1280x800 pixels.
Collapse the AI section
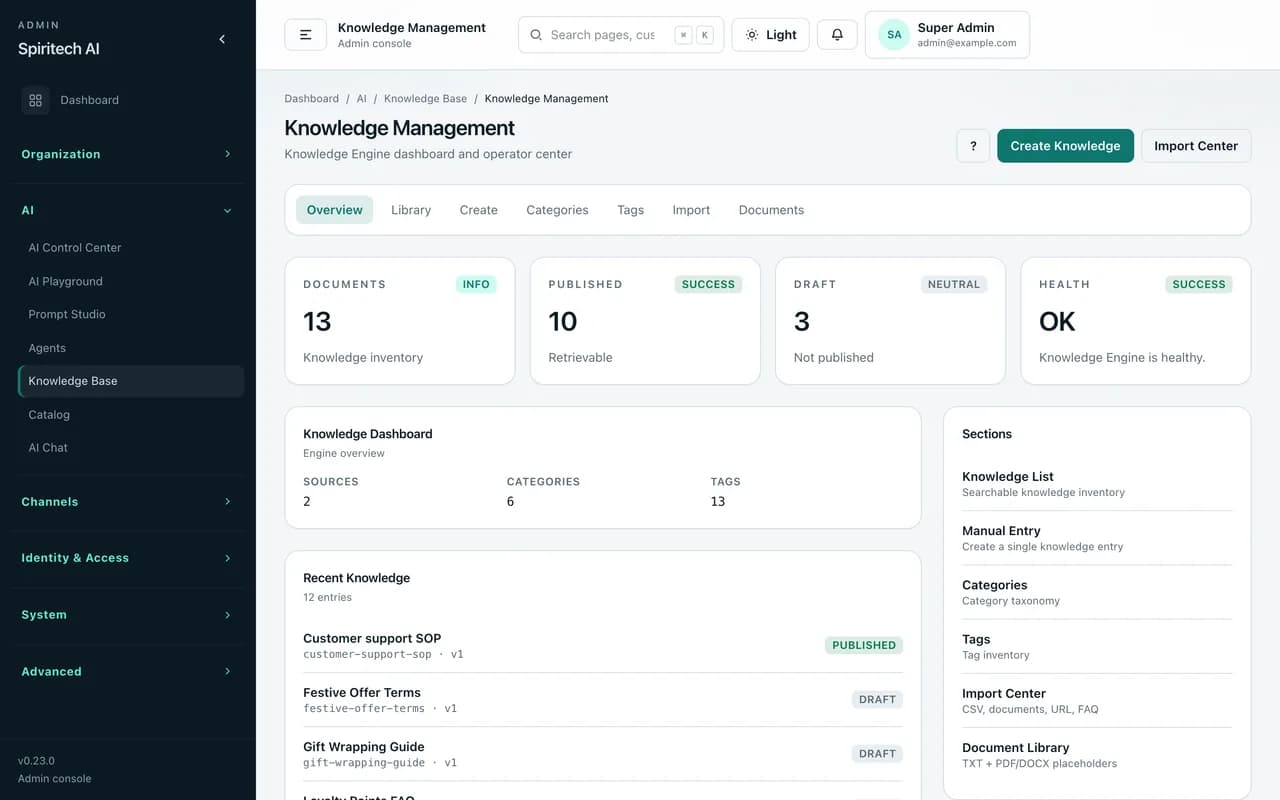pos(128,210)
